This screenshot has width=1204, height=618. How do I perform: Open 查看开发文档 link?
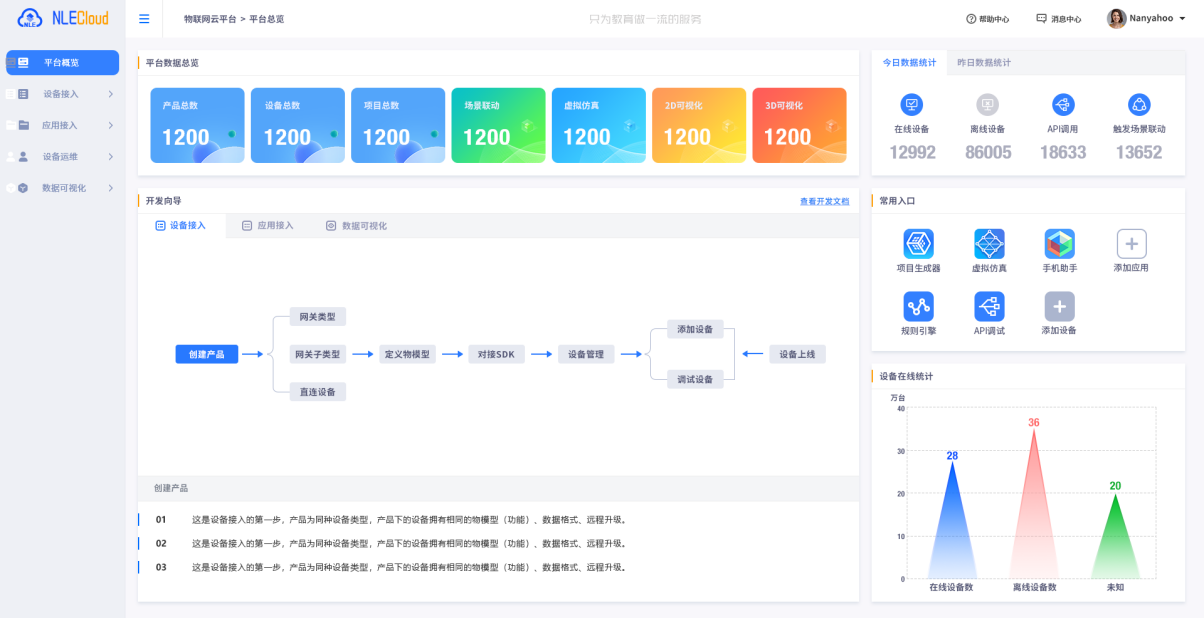824,201
